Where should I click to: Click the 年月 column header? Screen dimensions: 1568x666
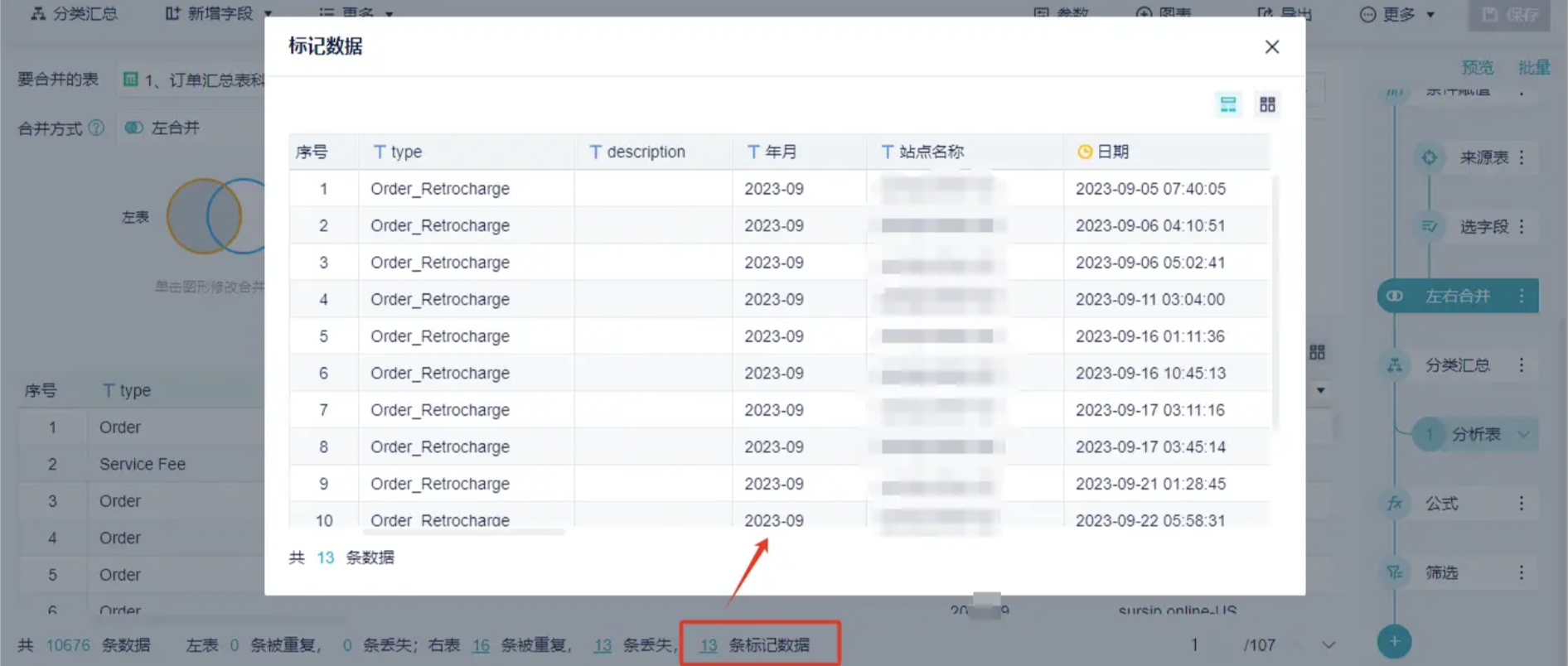pyautogui.click(x=799, y=152)
